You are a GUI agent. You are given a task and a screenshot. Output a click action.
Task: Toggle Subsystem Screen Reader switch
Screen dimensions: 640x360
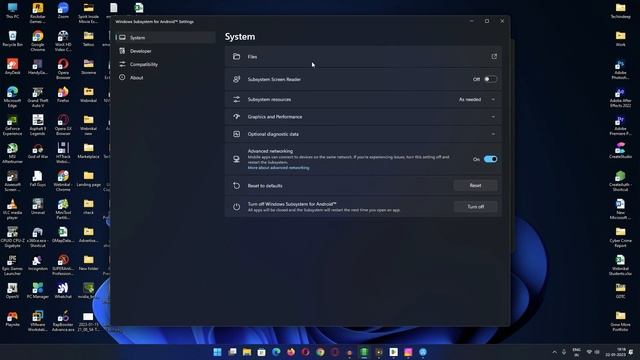click(x=490, y=79)
